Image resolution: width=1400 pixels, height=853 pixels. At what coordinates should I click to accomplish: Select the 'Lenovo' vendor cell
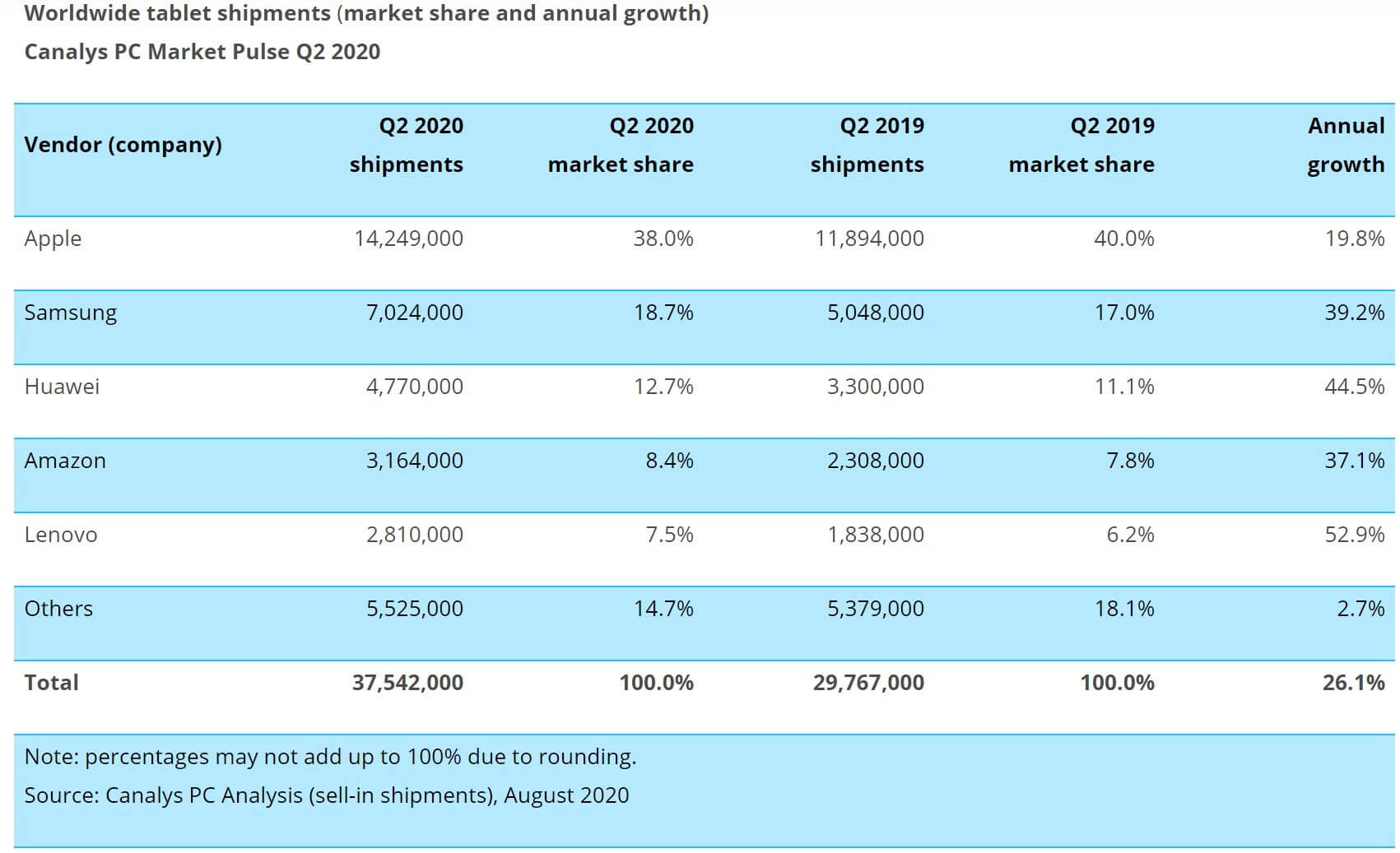coord(61,535)
